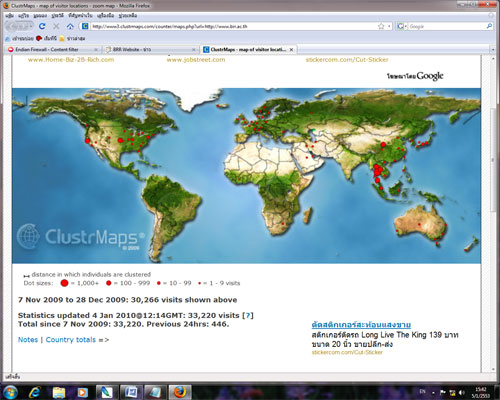
Task: Click the vertical page scrollbar
Action: click(493, 213)
